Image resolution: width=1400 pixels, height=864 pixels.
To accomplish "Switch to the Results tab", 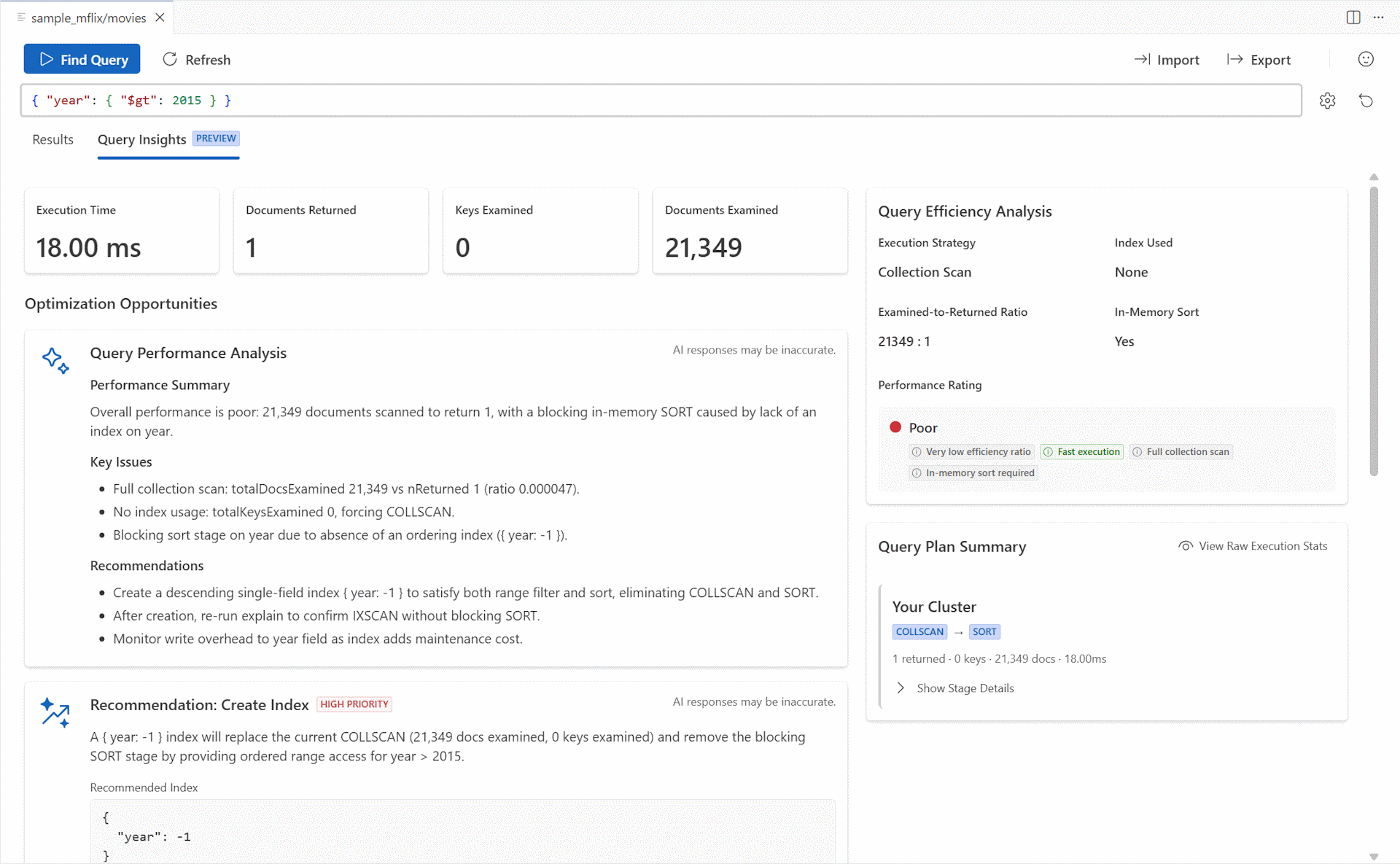I will point(52,139).
